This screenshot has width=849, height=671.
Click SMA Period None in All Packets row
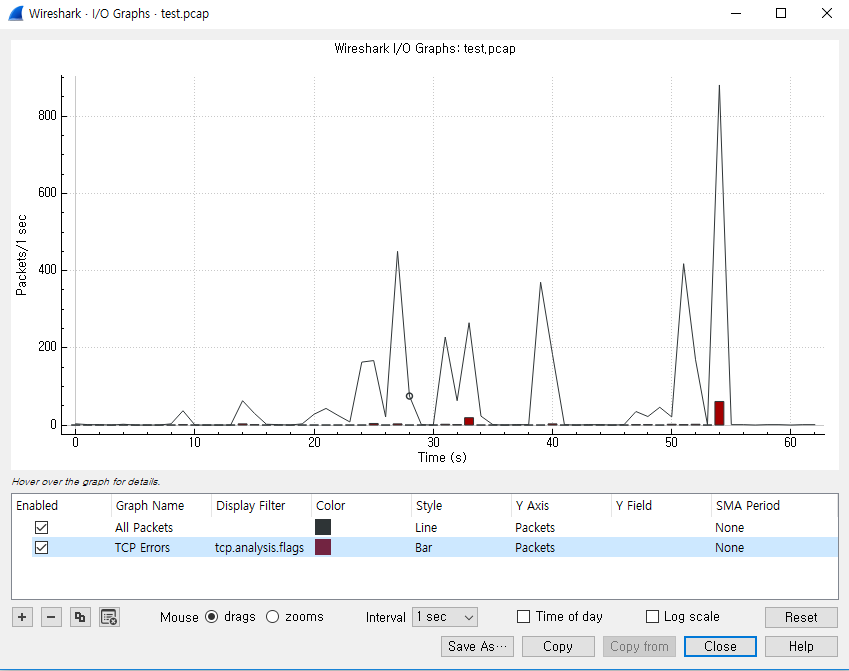pos(729,527)
